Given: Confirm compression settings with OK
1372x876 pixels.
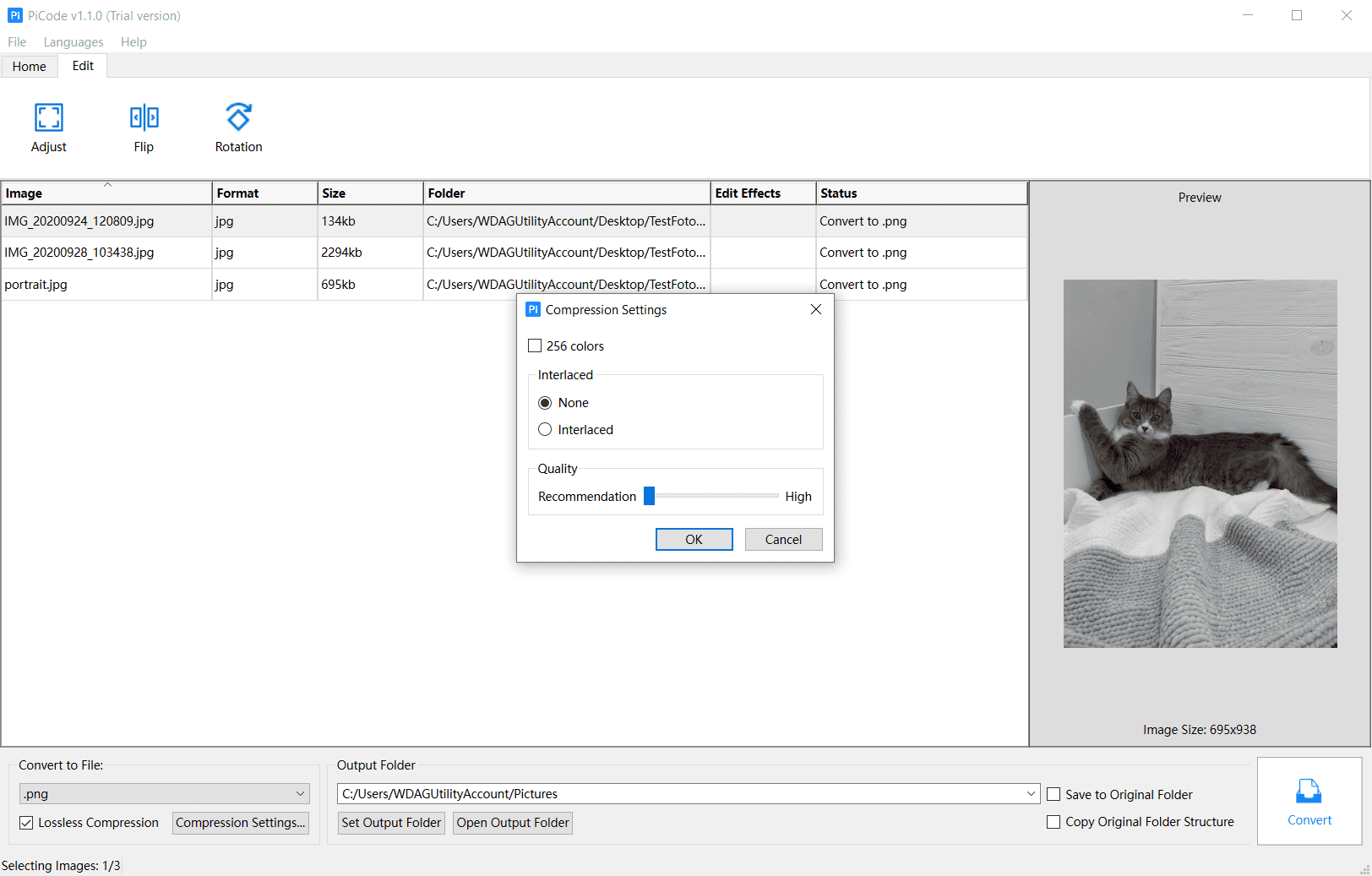Looking at the screenshot, I should (694, 540).
